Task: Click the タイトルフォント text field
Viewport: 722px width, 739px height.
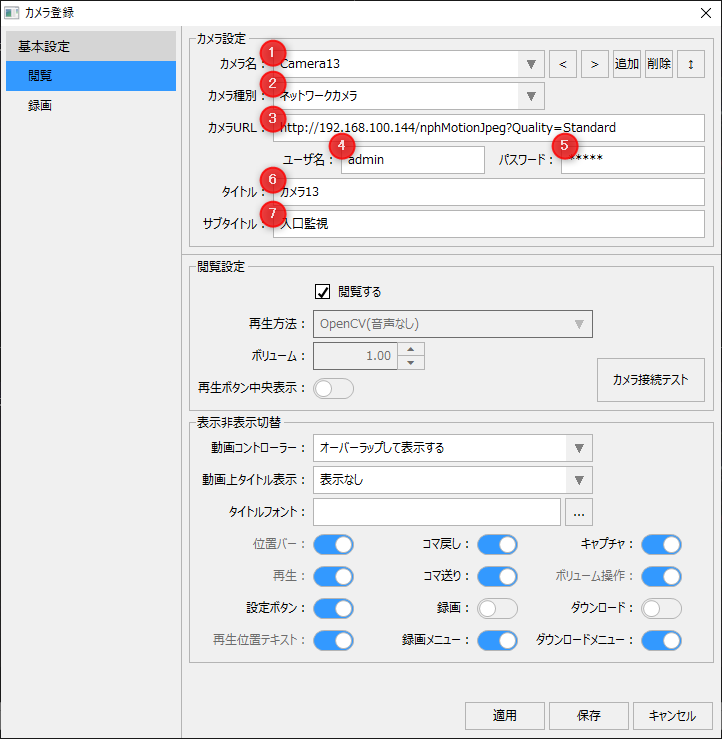Action: (437, 512)
